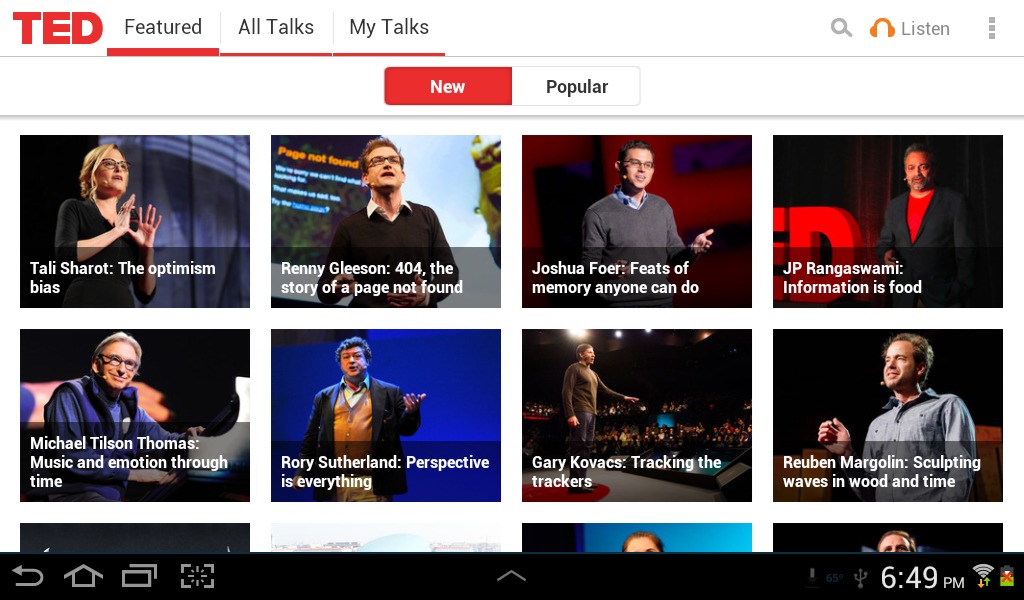1024x600 pixels.
Task: Tap the Listen label text
Action: pyautogui.click(x=925, y=29)
